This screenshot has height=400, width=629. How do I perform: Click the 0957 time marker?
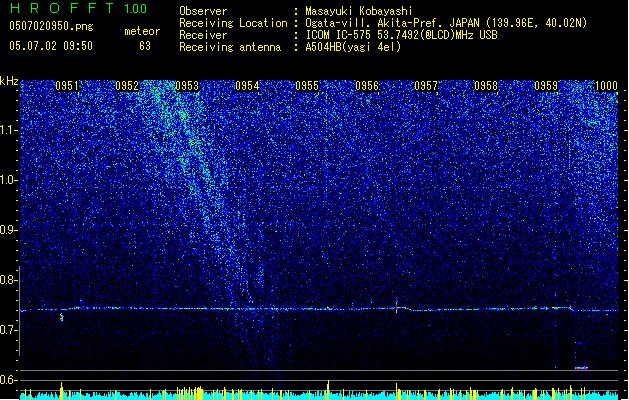426,86
